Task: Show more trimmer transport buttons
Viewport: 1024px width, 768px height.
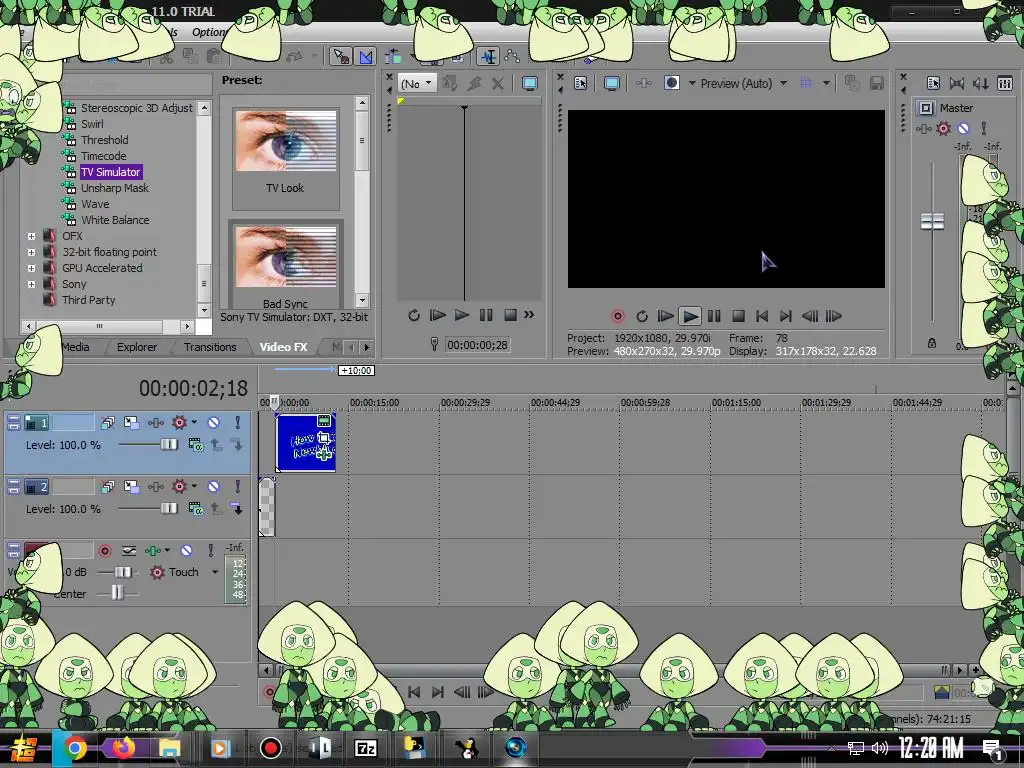Action: point(529,315)
